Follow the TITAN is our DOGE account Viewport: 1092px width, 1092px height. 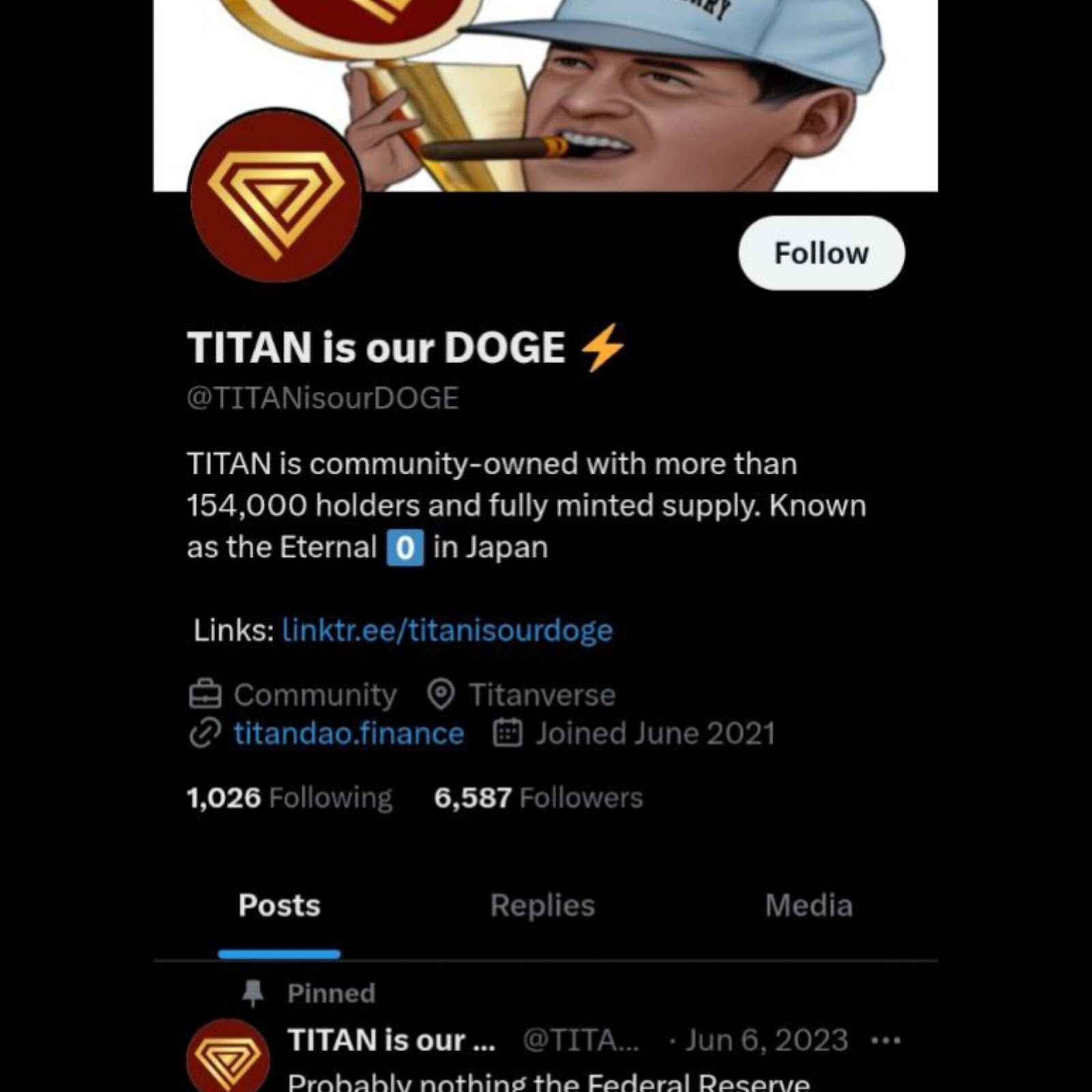click(821, 253)
